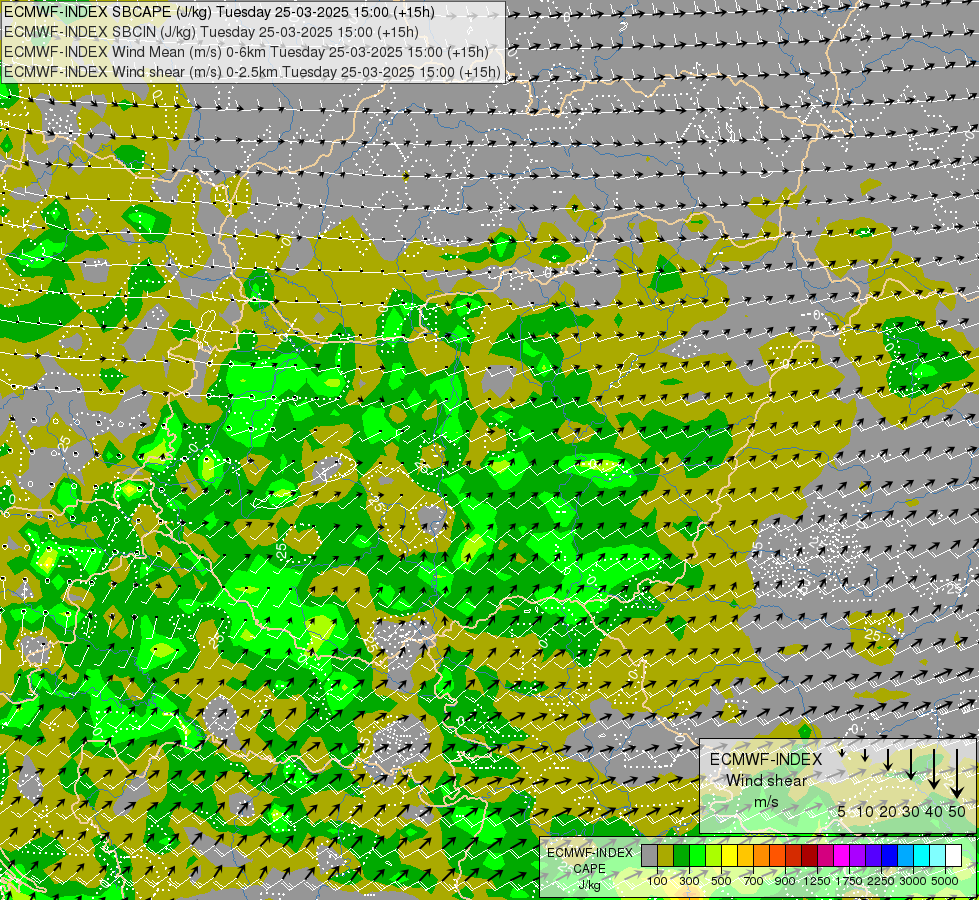979x900 pixels.
Task: Click the bright magenta CAPE legend swatch
Action: point(842,856)
